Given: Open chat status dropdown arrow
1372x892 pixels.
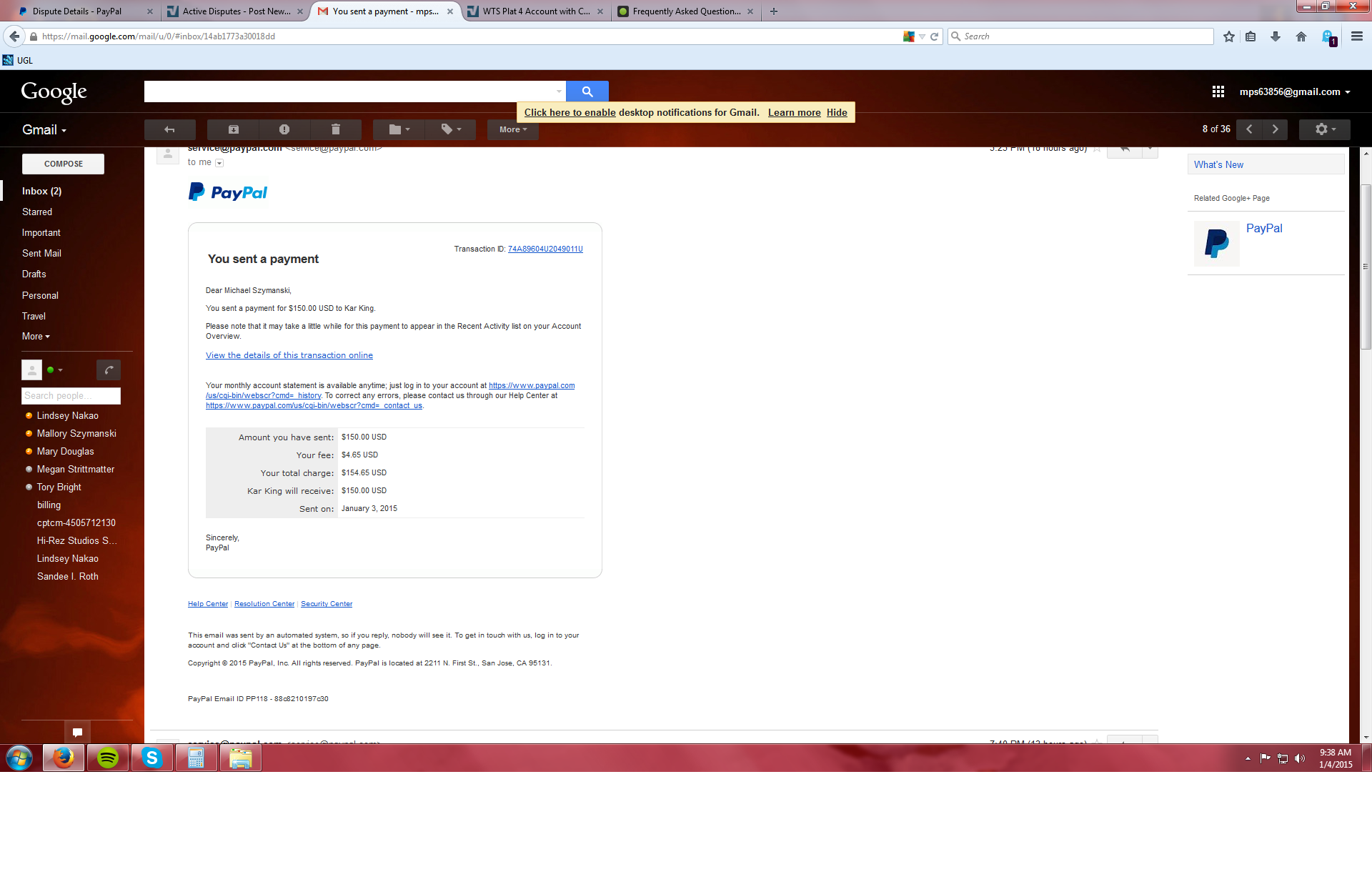Looking at the screenshot, I should 60,370.
